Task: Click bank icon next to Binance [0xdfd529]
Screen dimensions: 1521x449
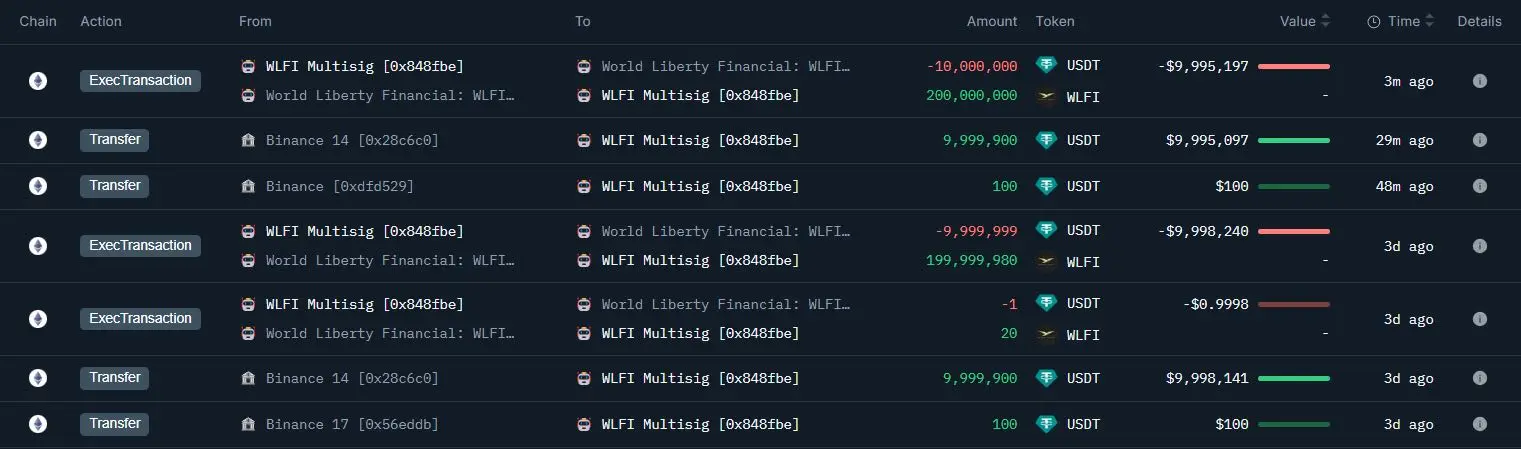Action: click(x=248, y=186)
